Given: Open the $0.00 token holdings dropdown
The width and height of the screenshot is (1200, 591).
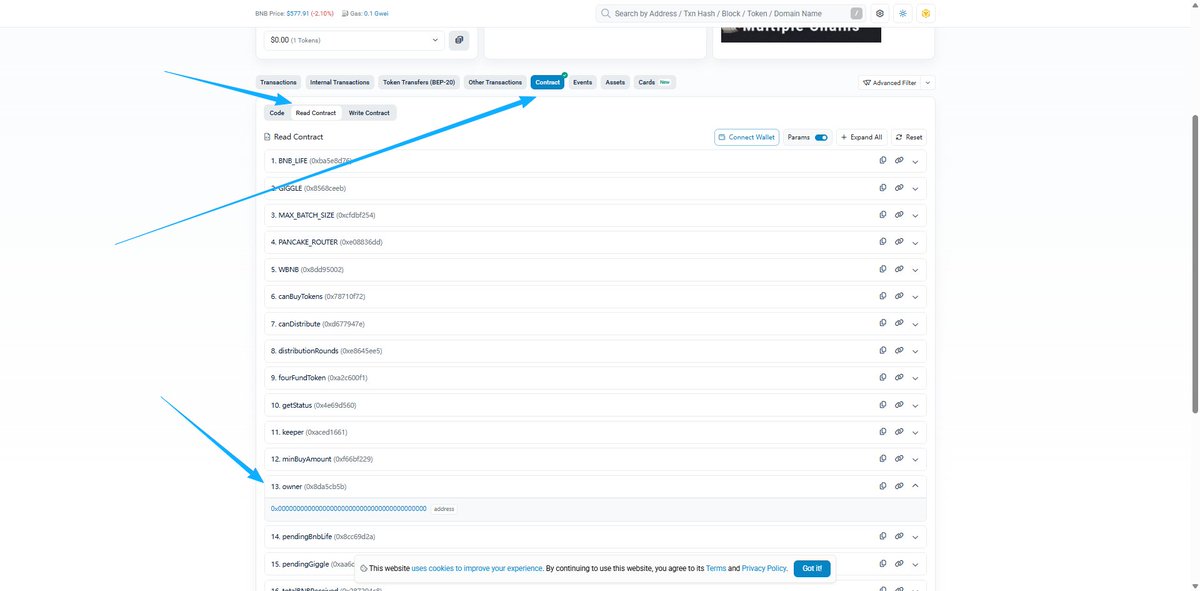Looking at the screenshot, I should coord(353,40).
